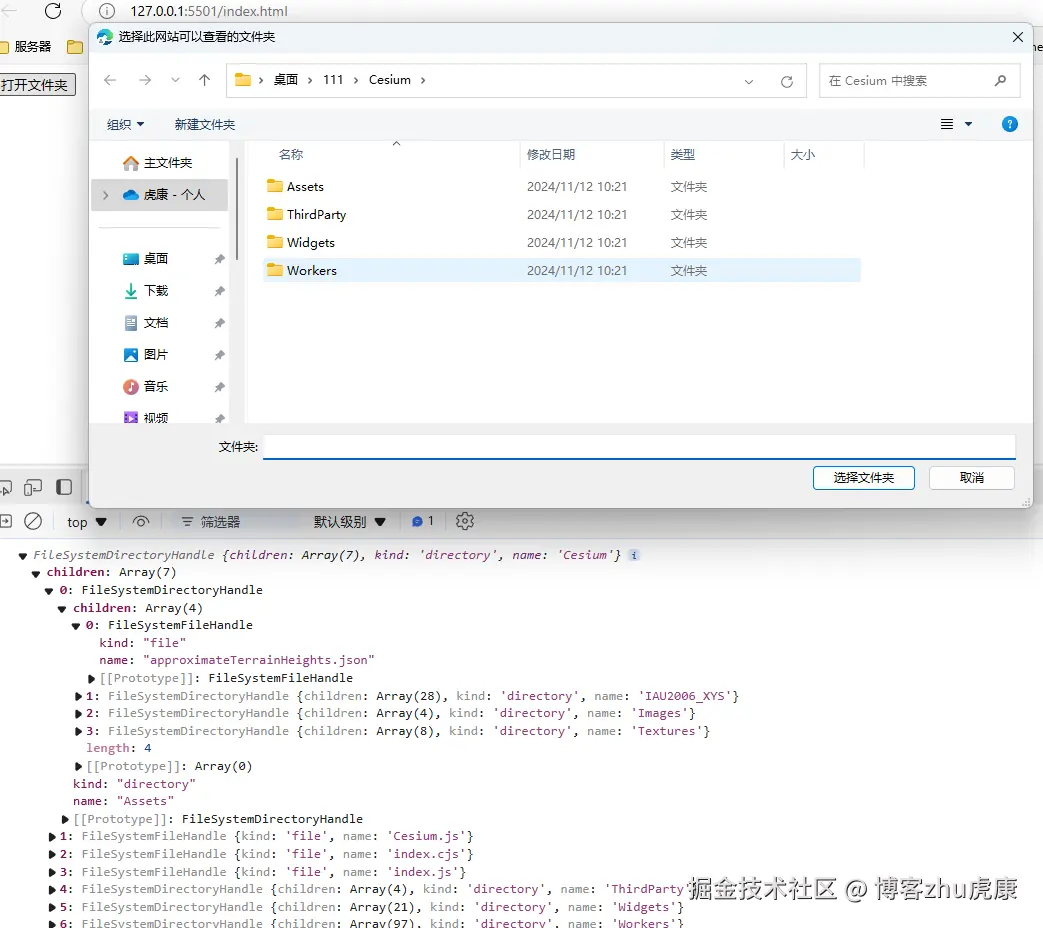The width and height of the screenshot is (1043, 928).
Task: Open the top context dropdown
Action: tap(86, 523)
